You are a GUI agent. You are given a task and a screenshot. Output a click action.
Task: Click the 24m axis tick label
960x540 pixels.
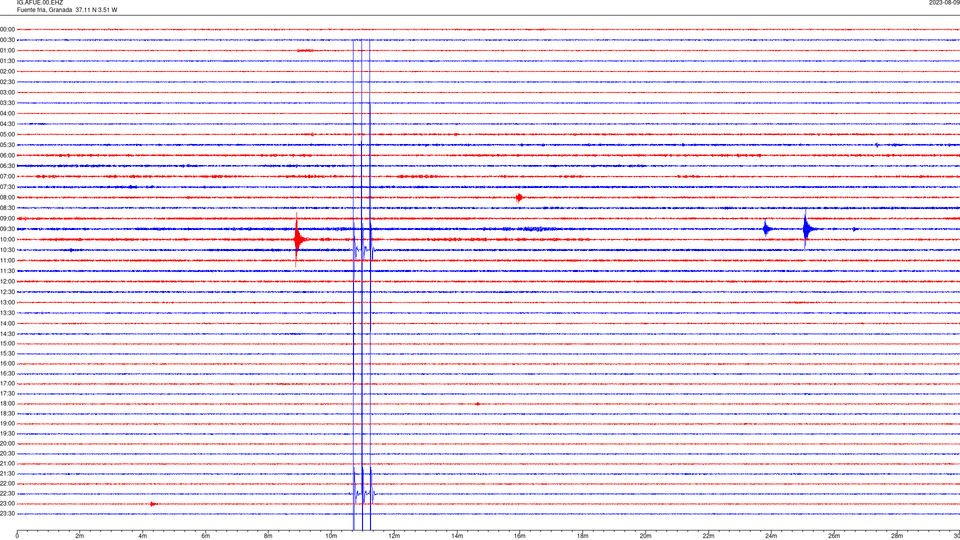point(771,536)
